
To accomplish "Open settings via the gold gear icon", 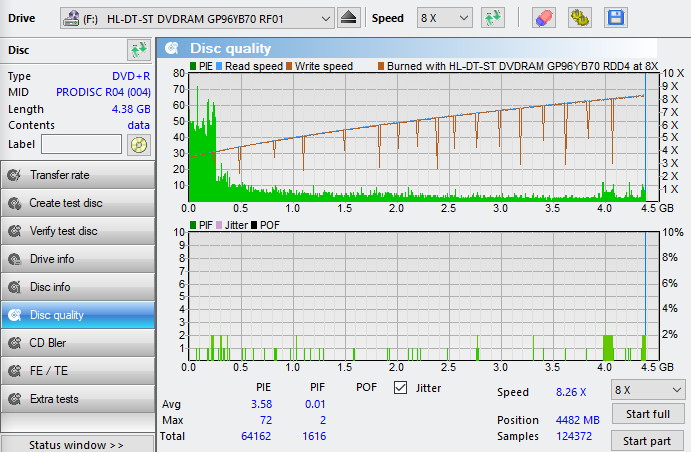I will [579, 18].
